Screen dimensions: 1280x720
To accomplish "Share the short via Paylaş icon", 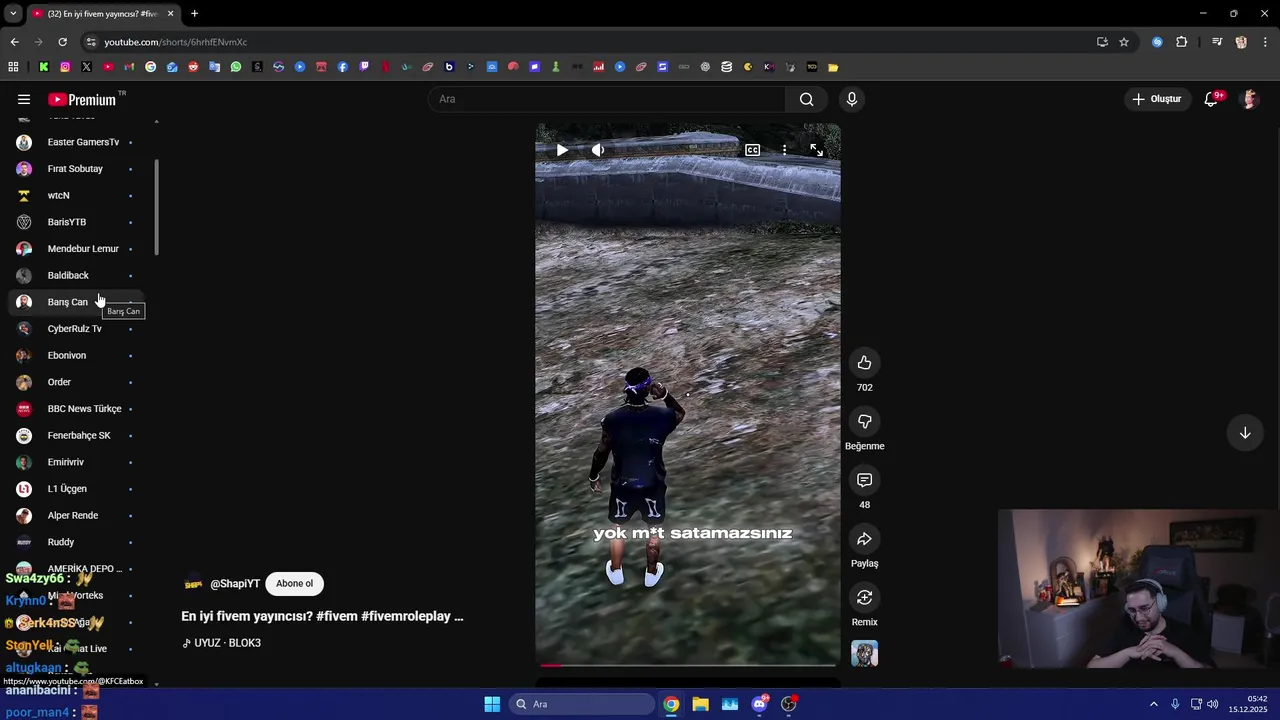I will (865, 539).
